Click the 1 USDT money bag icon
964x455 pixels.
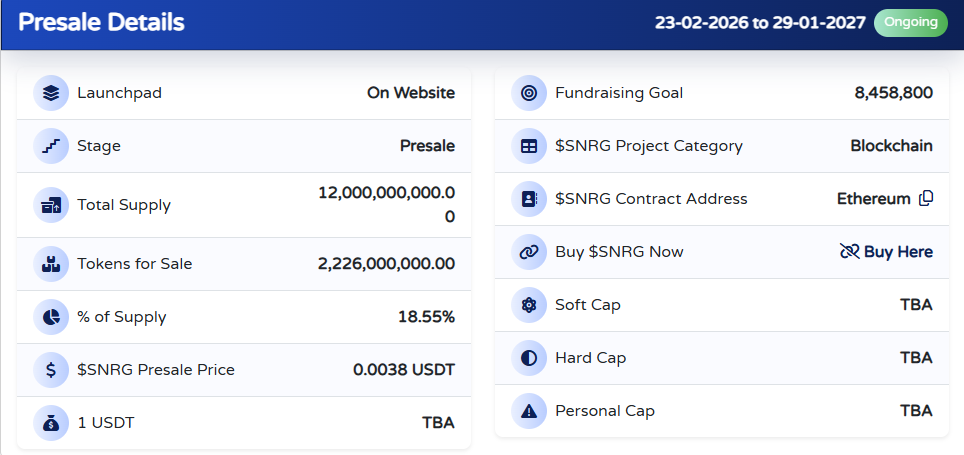coord(51,423)
